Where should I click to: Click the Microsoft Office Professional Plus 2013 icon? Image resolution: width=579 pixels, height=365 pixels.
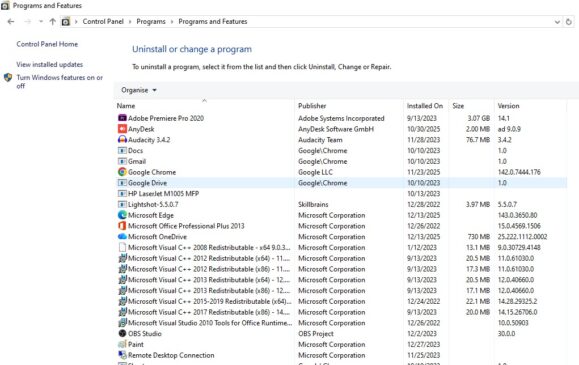pyautogui.click(x=122, y=226)
